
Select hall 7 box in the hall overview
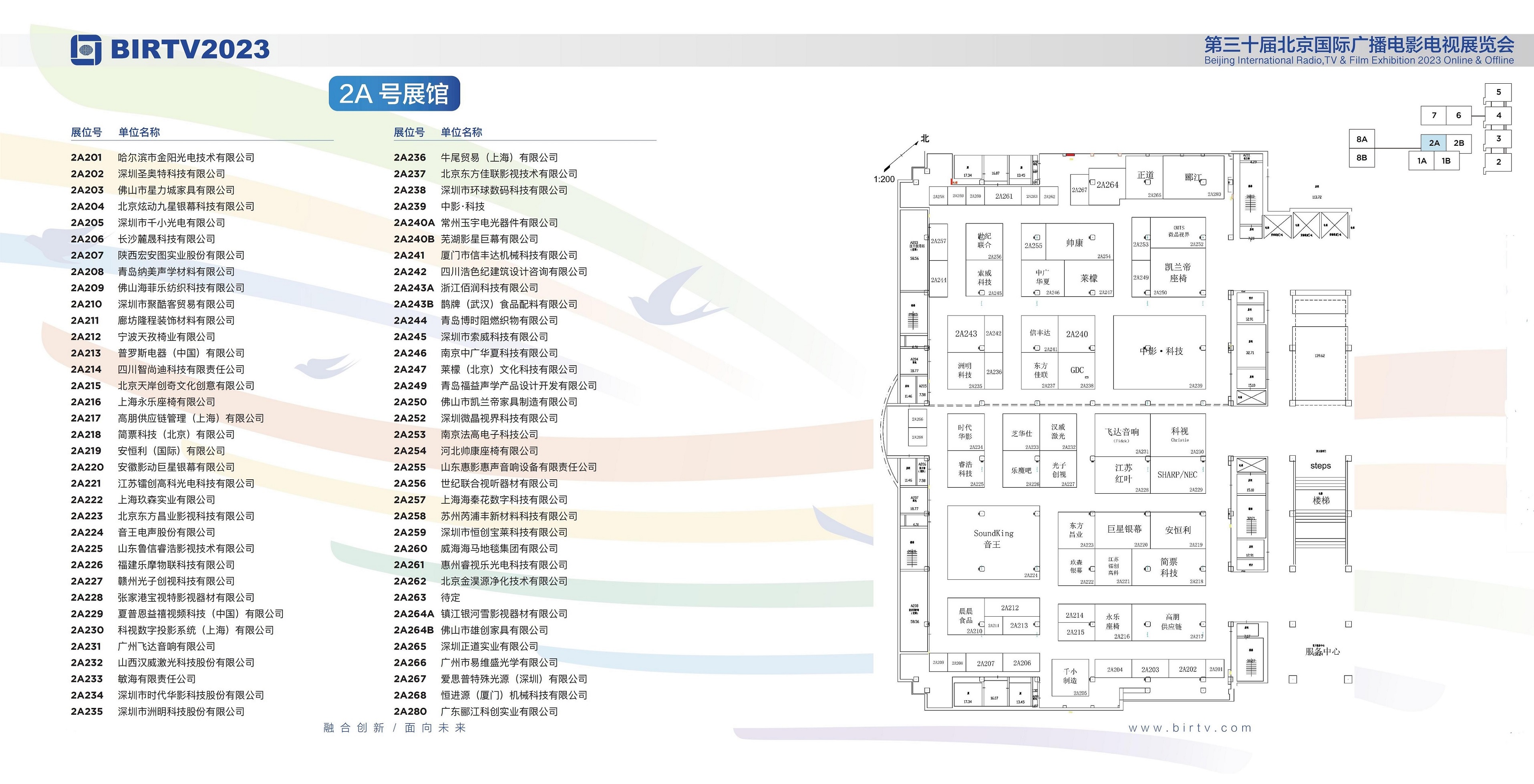[x=1434, y=115]
